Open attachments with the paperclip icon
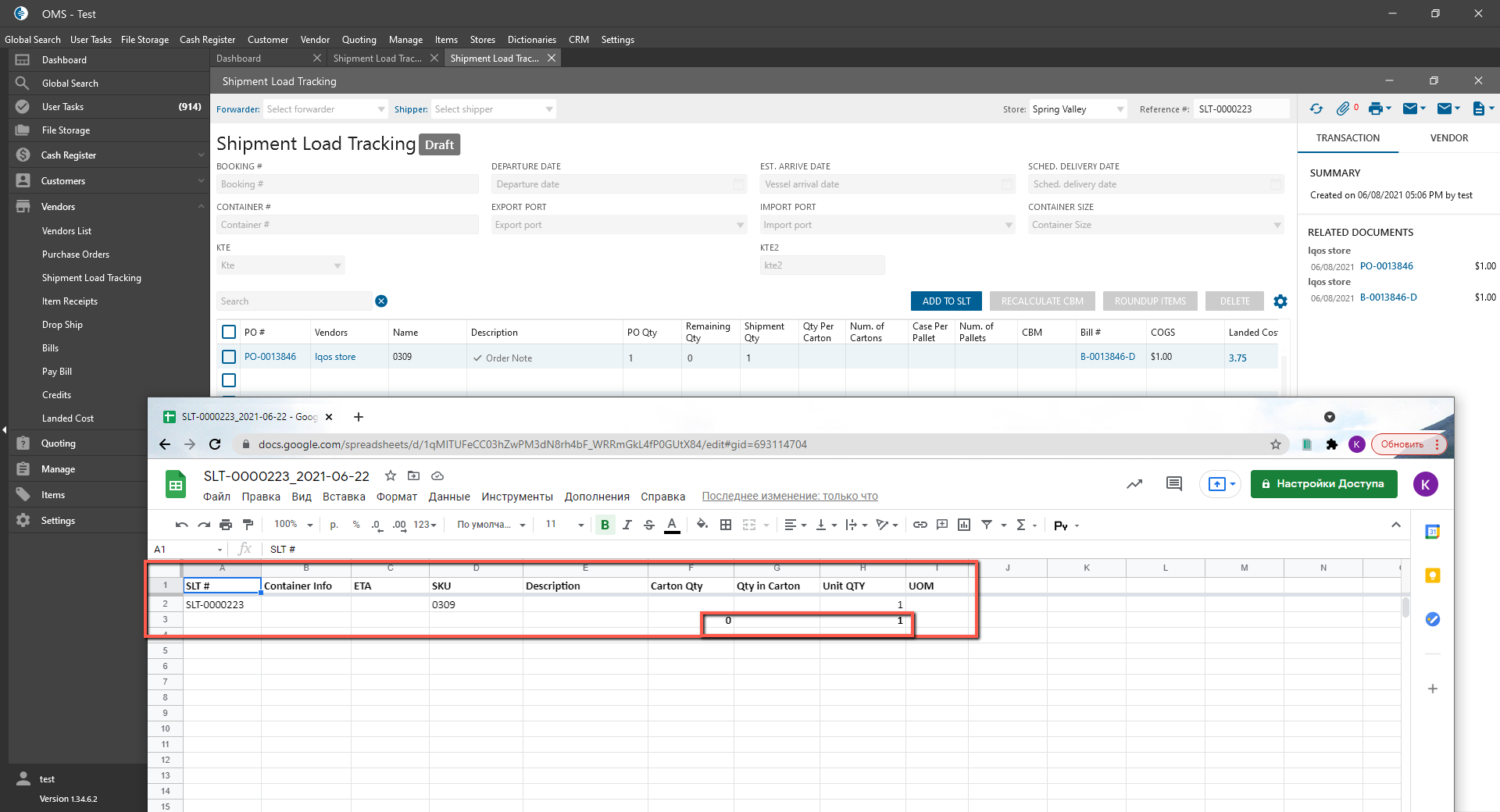This screenshot has width=1500, height=812. click(1343, 109)
